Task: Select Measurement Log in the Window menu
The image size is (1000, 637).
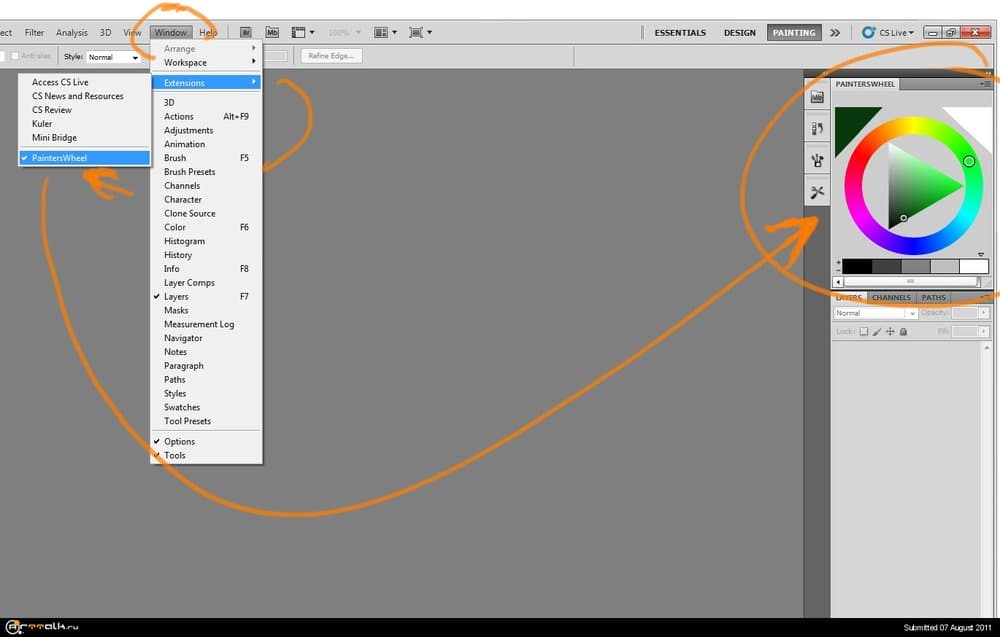Action: click(x=207, y=325)
